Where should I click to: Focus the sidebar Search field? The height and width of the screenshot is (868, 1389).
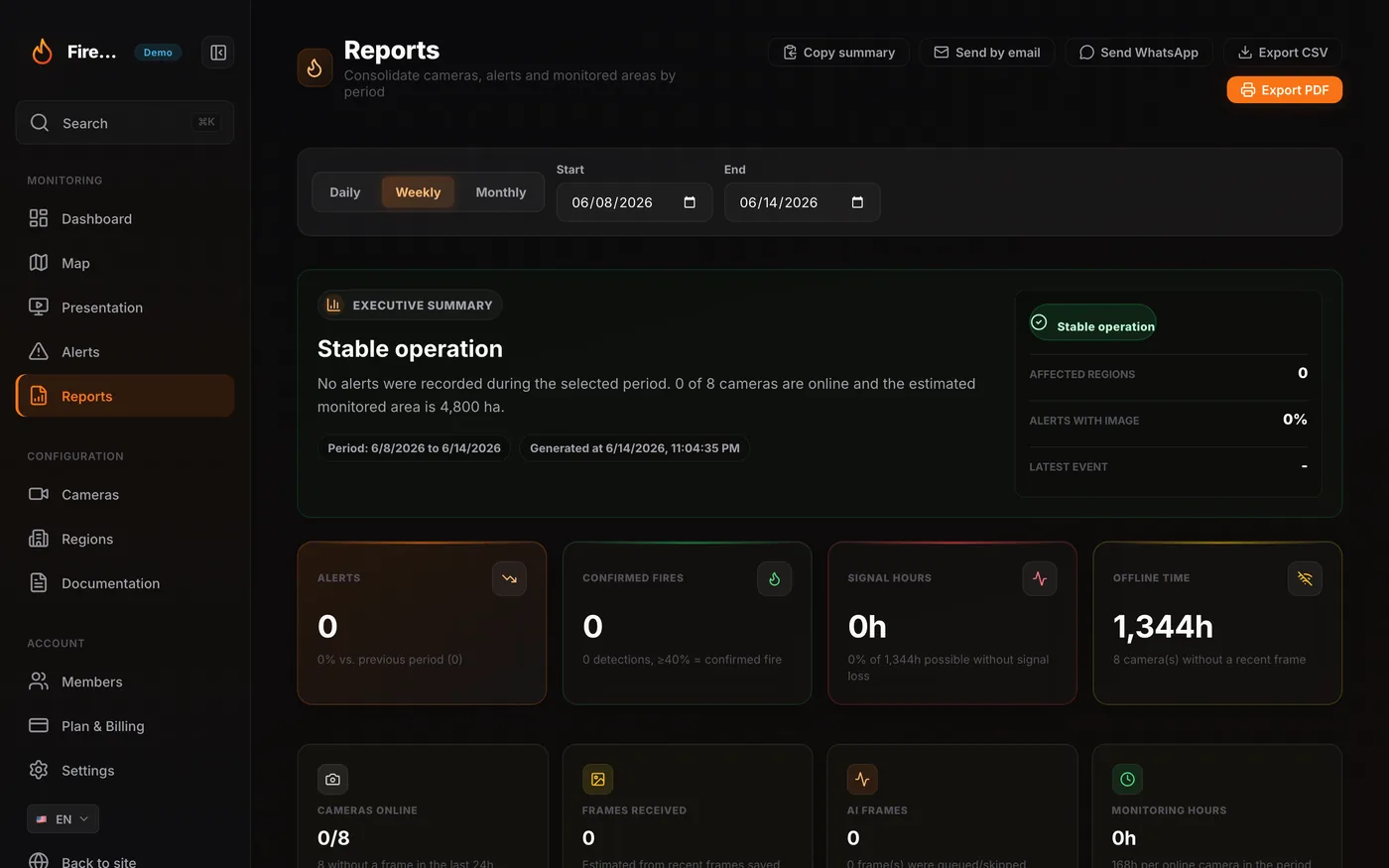pyautogui.click(x=125, y=123)
